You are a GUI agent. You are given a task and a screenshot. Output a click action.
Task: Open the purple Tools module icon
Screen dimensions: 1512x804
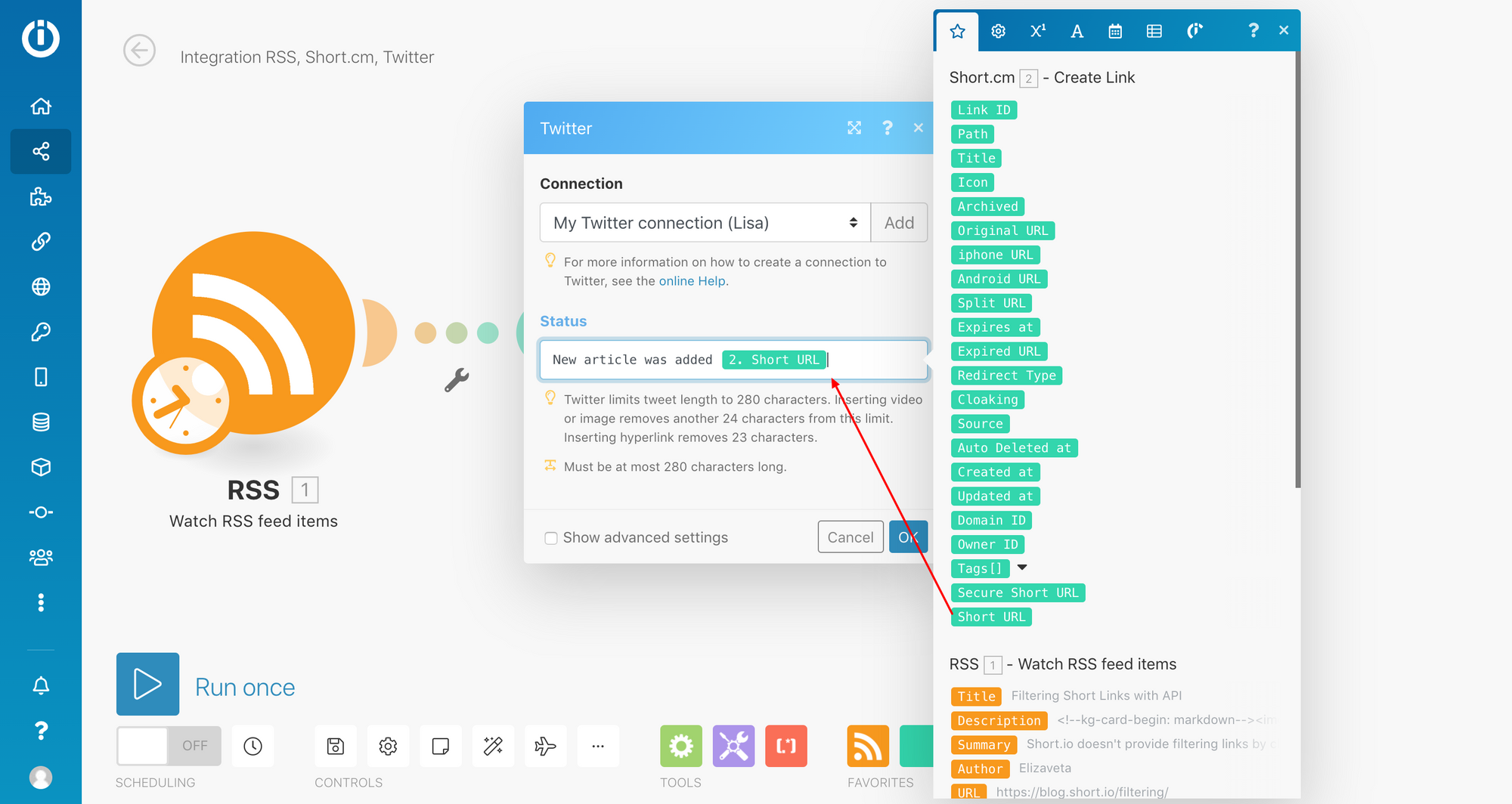point(734,747)
